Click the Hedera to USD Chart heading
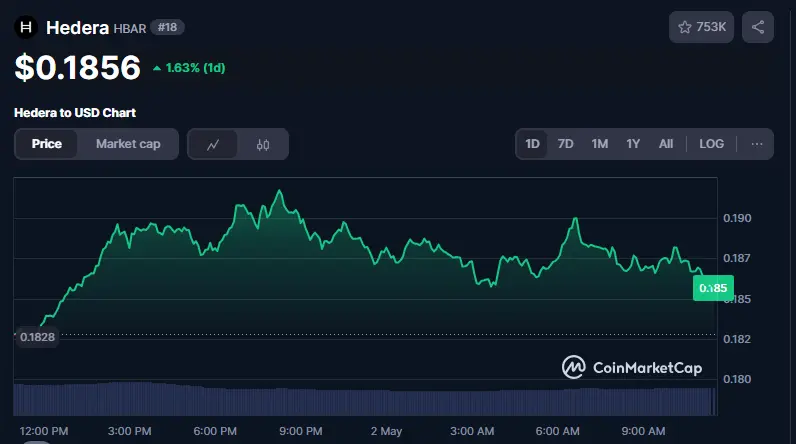Image resolution: width=796 pixels, height=444 pixels. (75, 113)
